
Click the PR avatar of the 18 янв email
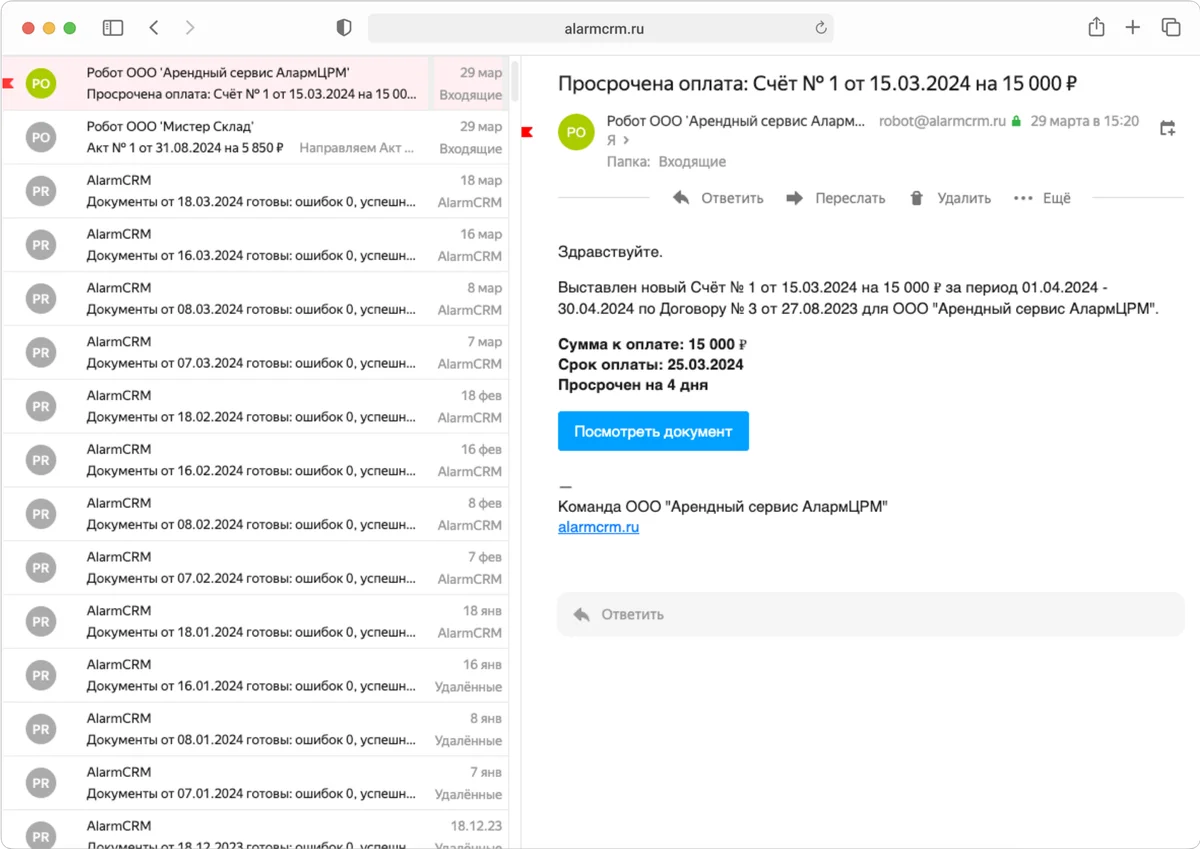(x=41, y=622)
